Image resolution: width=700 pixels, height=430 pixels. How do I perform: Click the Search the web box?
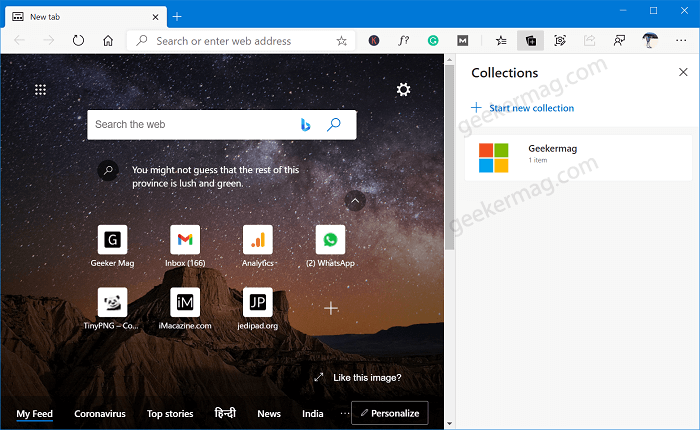click(x=194, y=125)
